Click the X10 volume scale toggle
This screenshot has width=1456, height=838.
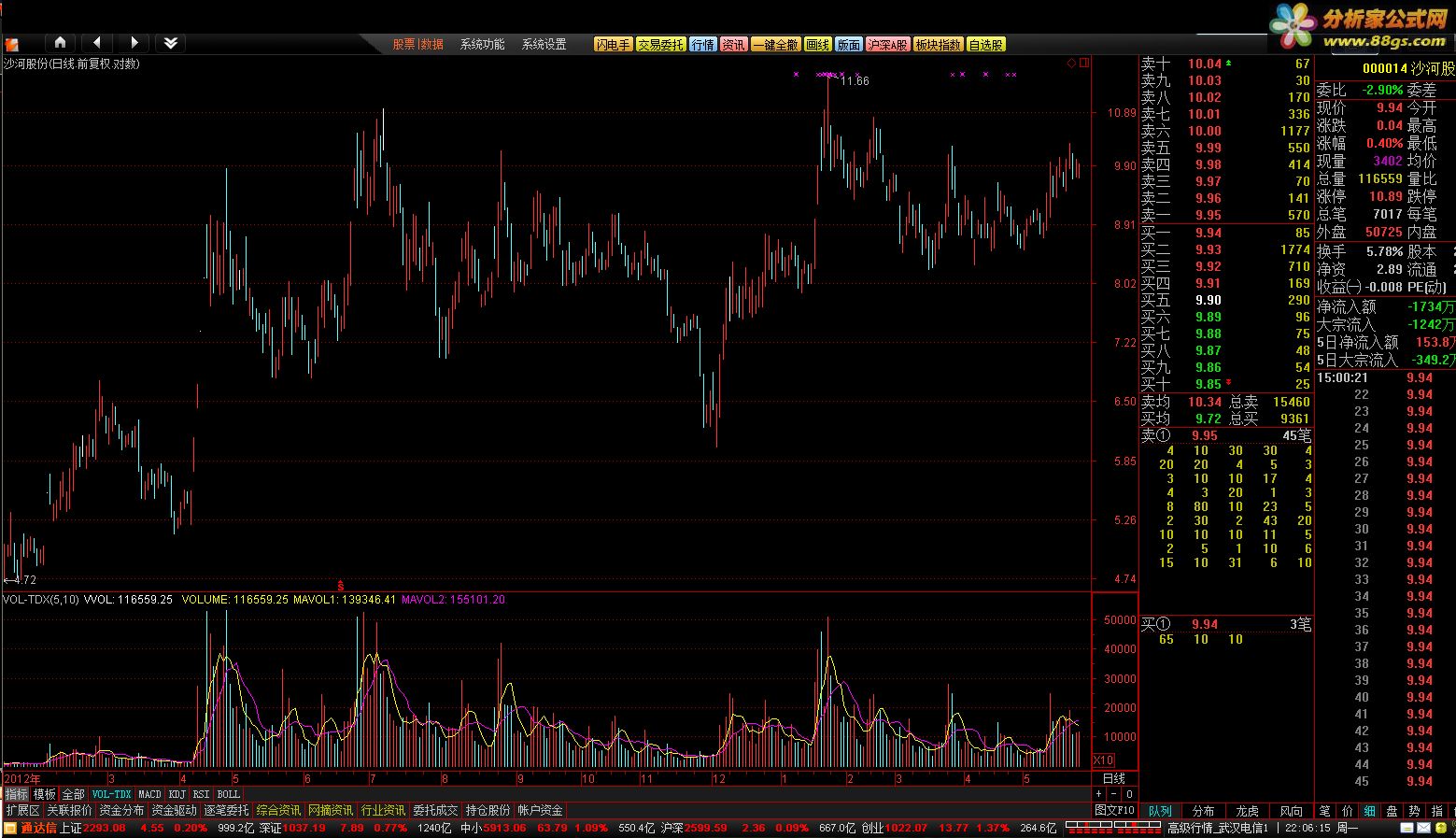pyautogui.click(x=1103, y=760)
